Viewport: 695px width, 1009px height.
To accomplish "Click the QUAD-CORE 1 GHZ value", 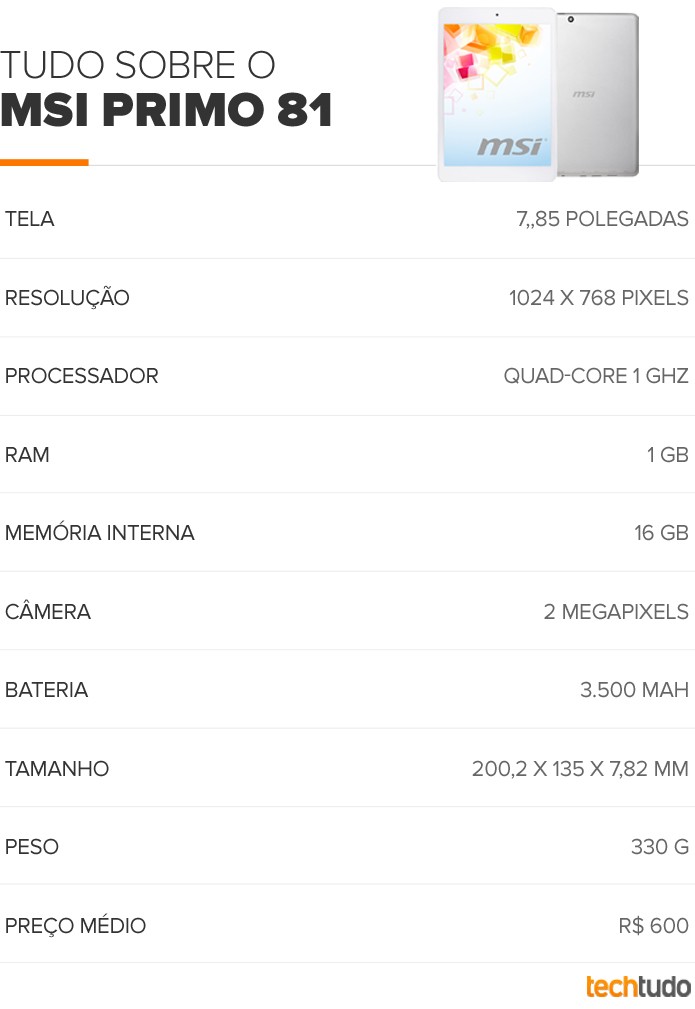I will 596,376.
